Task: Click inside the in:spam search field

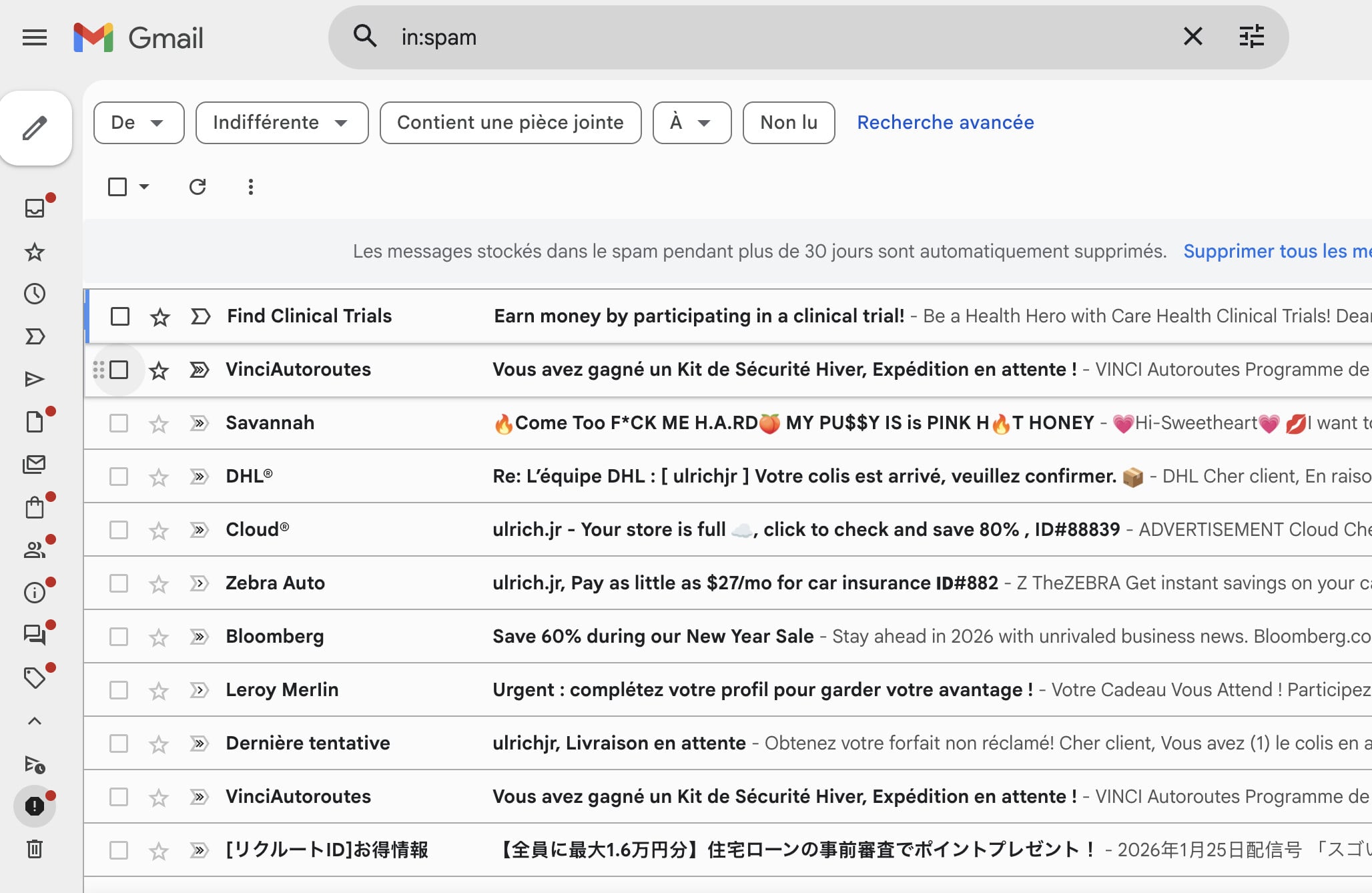Action: coord(734,37)
